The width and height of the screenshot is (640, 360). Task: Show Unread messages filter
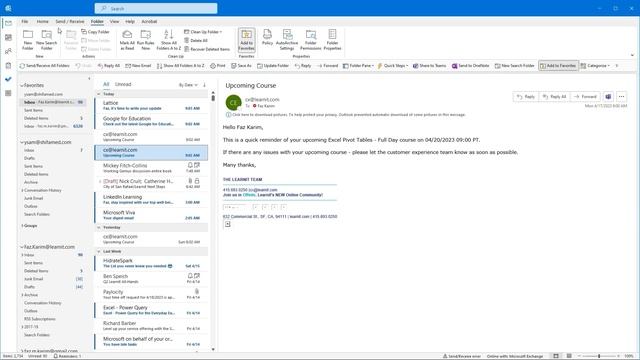click(123, 84)
